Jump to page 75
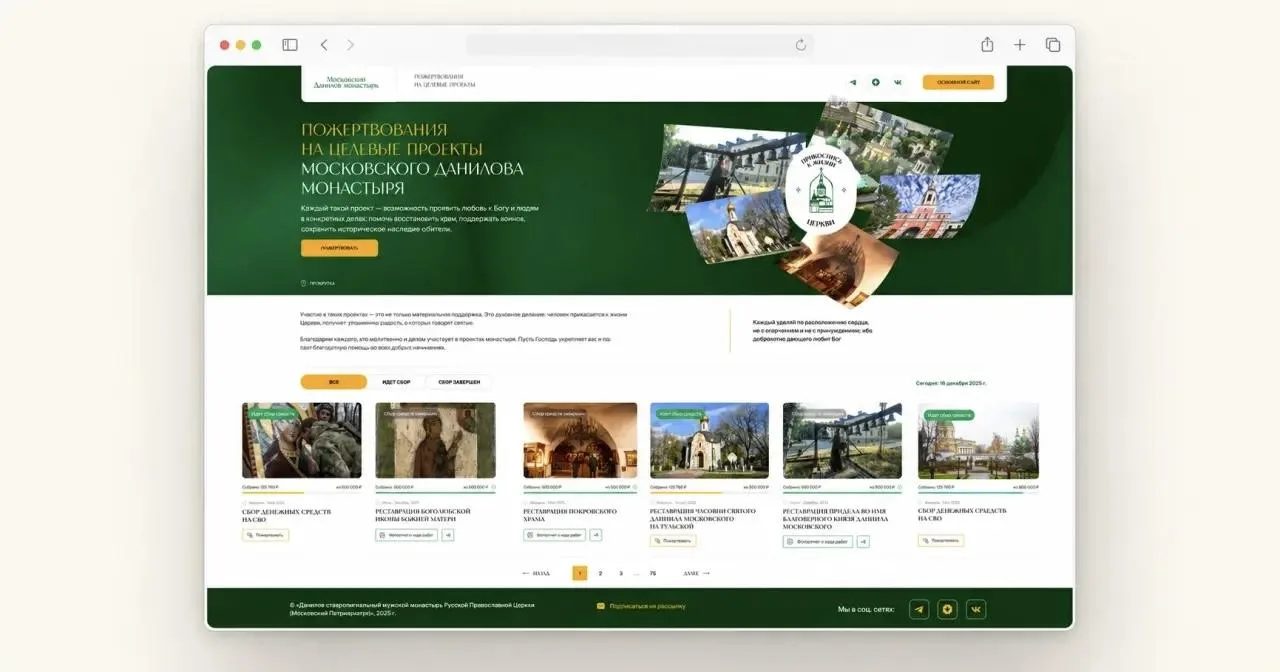Screen dimensions: 1280x672 [653, 573]
